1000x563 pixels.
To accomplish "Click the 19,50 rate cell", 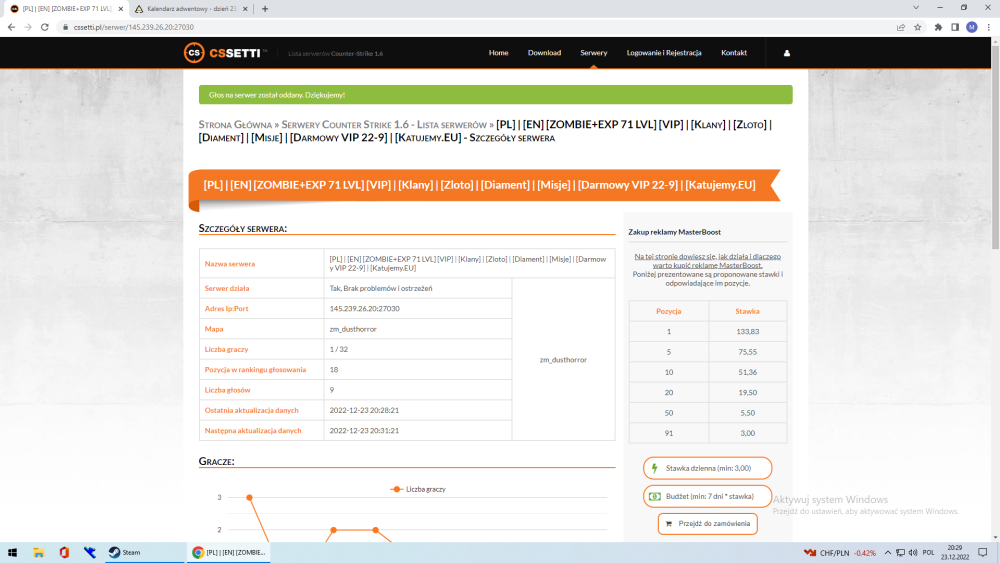I will [x=747, y=393].
